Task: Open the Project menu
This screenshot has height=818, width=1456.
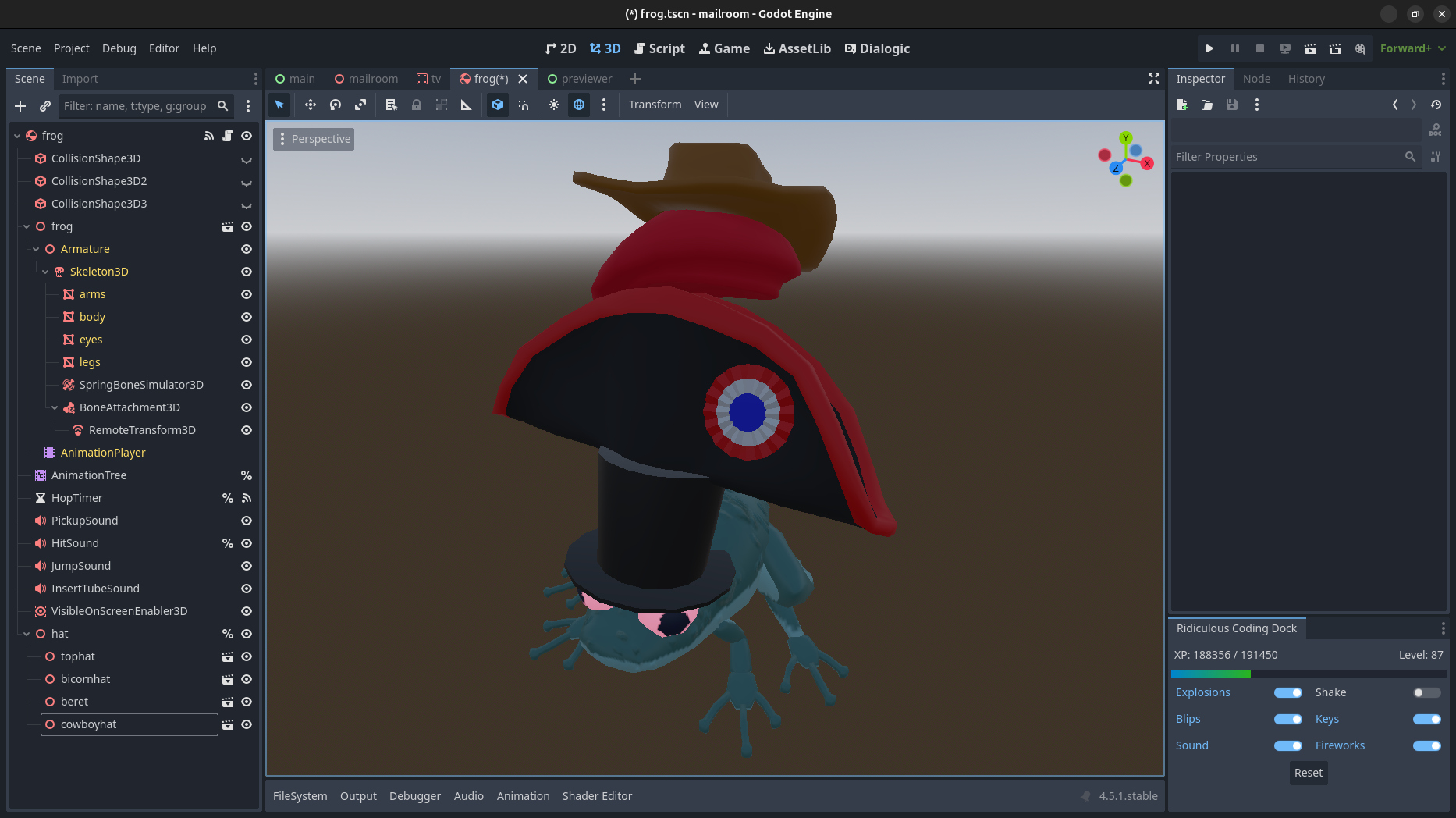Action: click(71, 48)
